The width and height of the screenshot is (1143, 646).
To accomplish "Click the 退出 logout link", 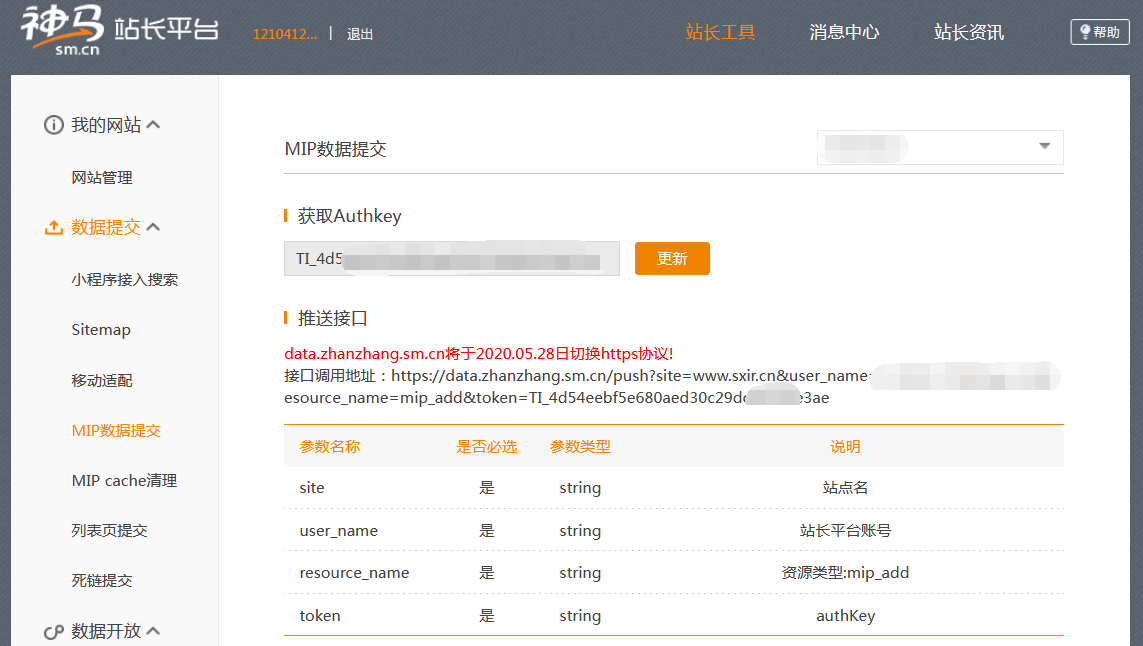I will pyautogui.click(x=360, y=34).
